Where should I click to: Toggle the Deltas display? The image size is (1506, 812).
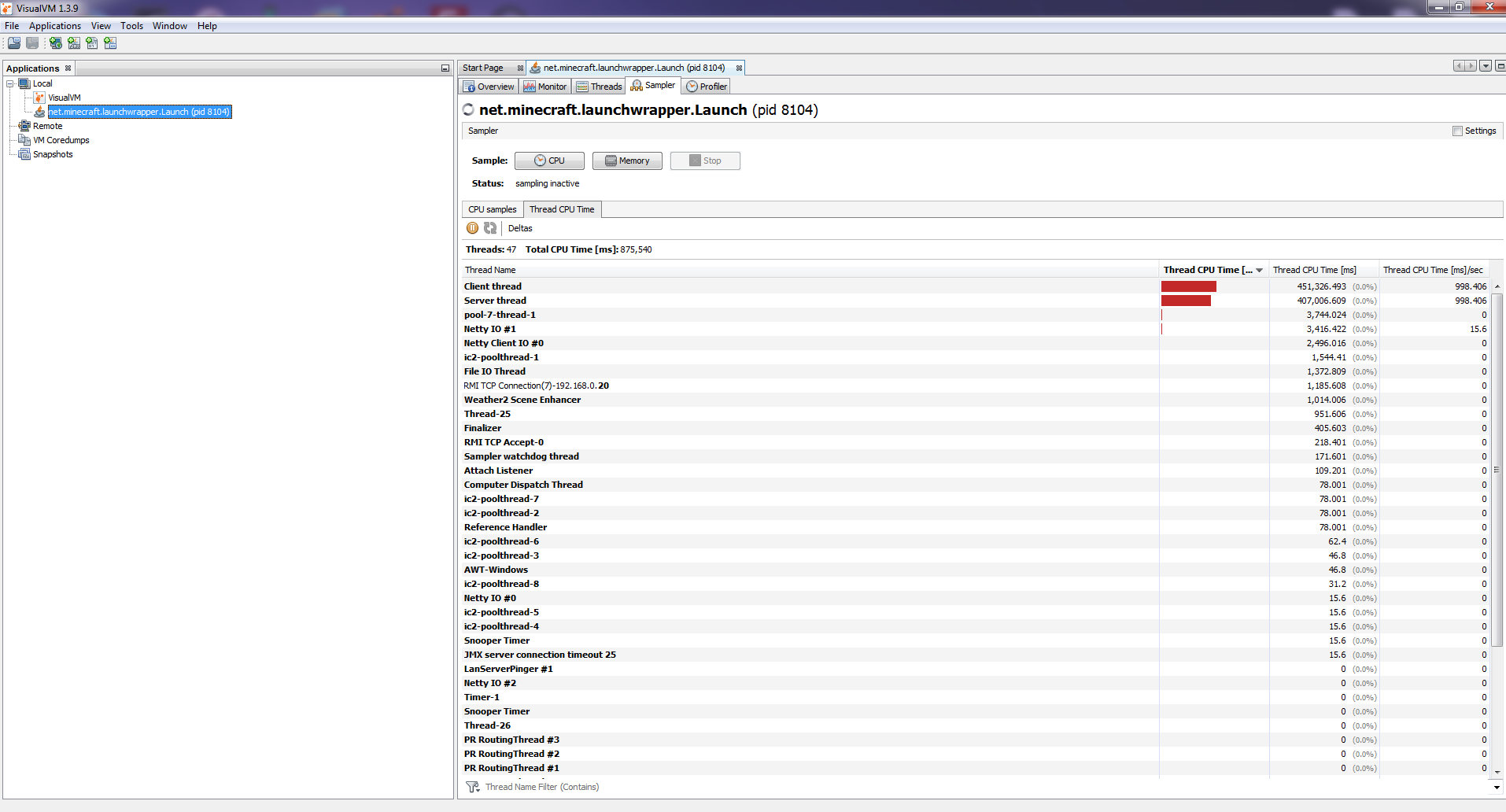pyautogui.click(x=519, y=228)
